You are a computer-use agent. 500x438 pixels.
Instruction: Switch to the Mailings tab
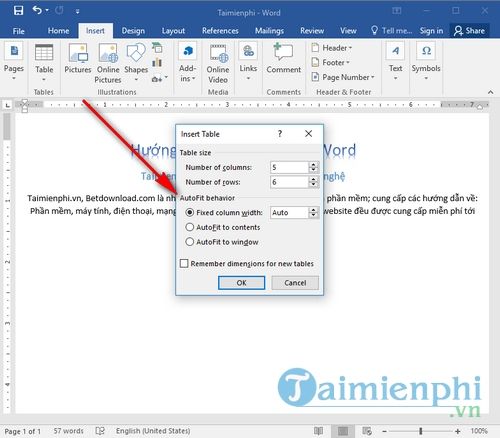[269, 31]
